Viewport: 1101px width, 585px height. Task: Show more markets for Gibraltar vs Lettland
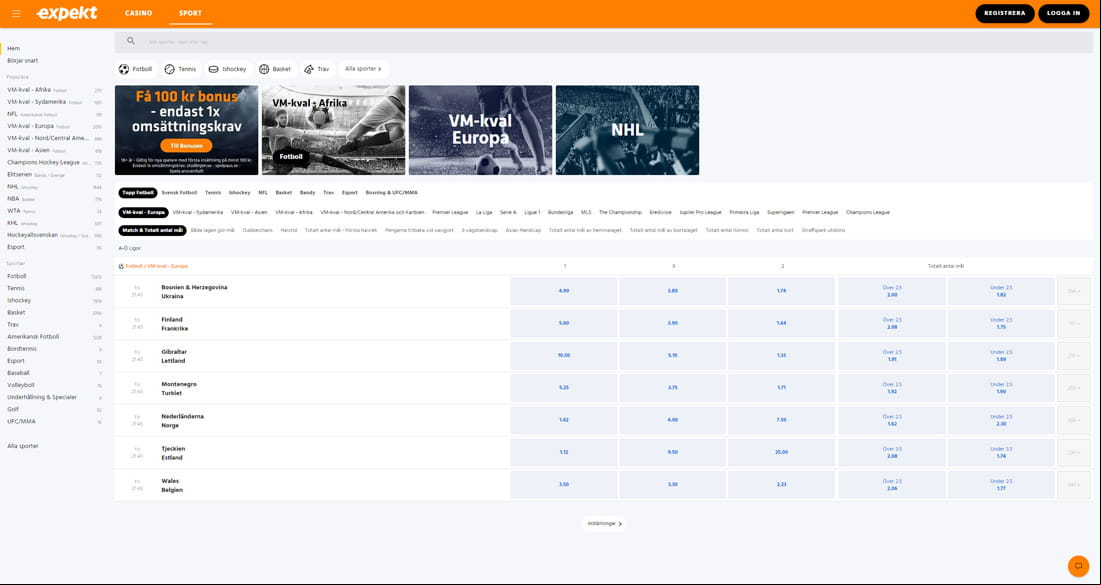[x=1074, y=355]
